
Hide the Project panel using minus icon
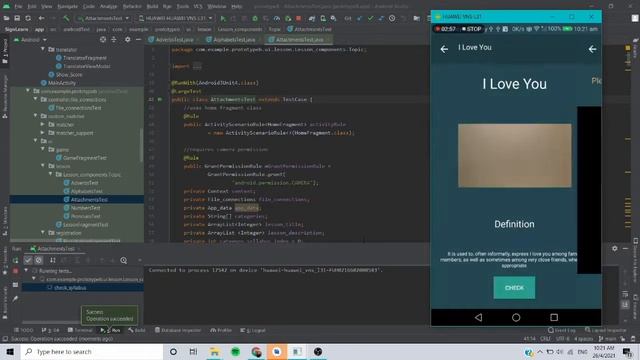click(x=138, y=40)
